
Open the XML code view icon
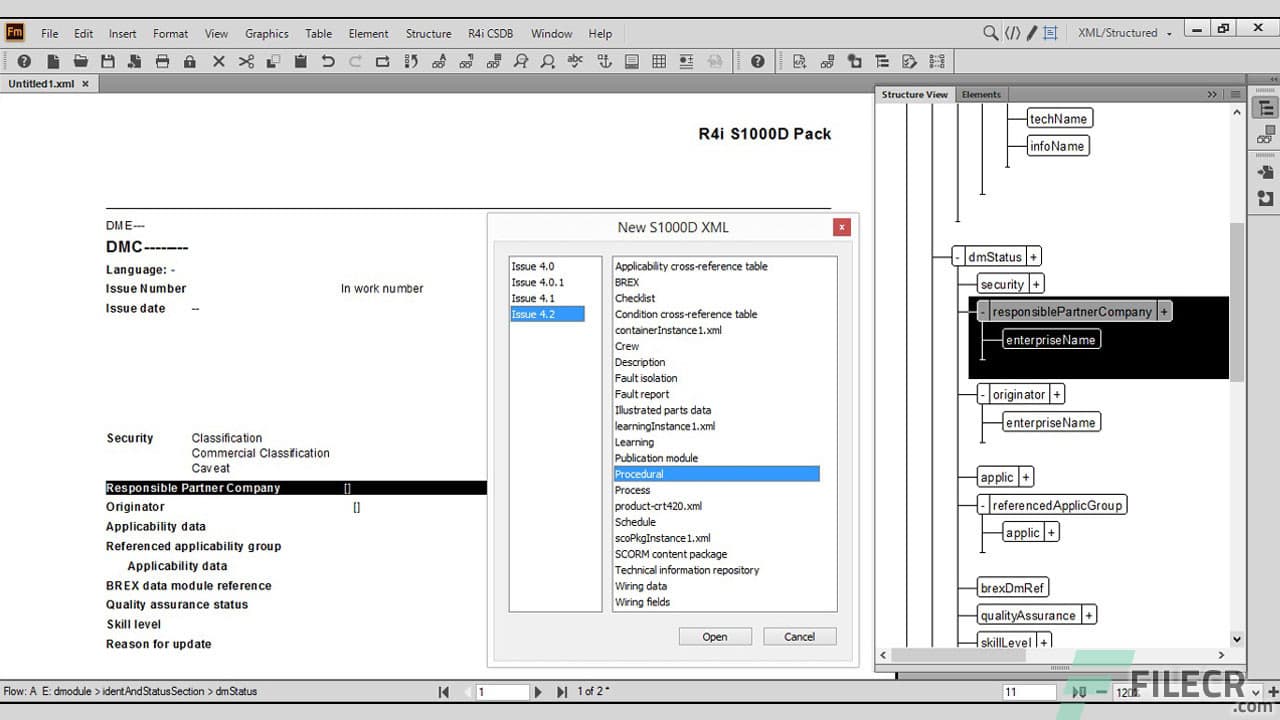tap(1012, 33)
